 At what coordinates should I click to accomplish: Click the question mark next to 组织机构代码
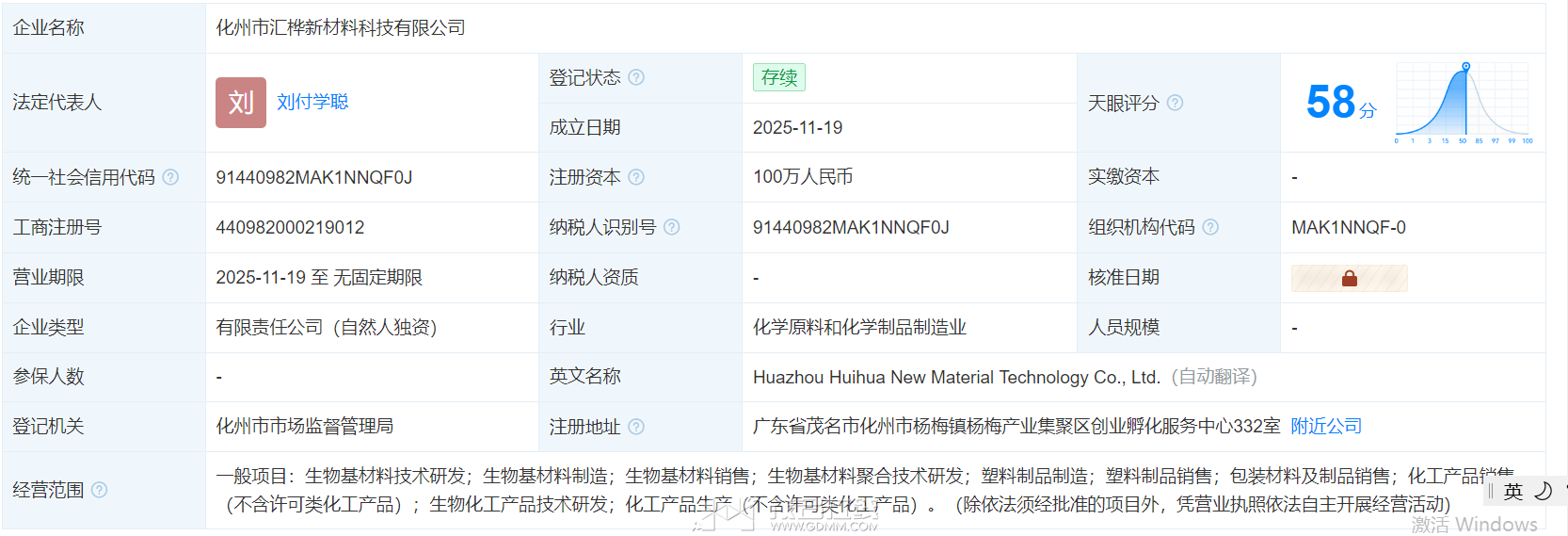pyautogui.click(x=1210, y=227)
